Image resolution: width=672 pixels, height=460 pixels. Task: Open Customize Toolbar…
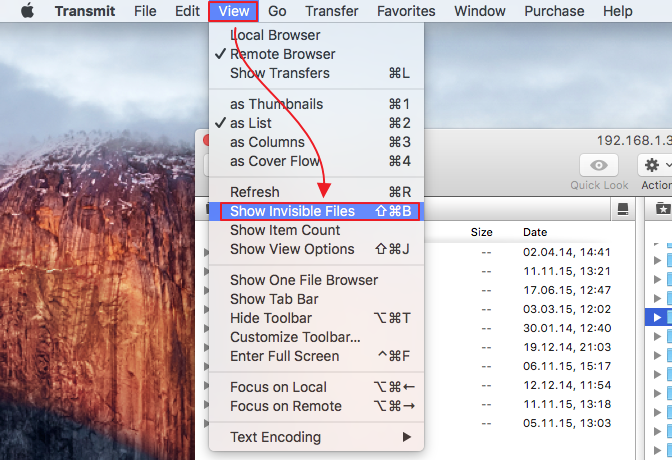click(316, 337)
